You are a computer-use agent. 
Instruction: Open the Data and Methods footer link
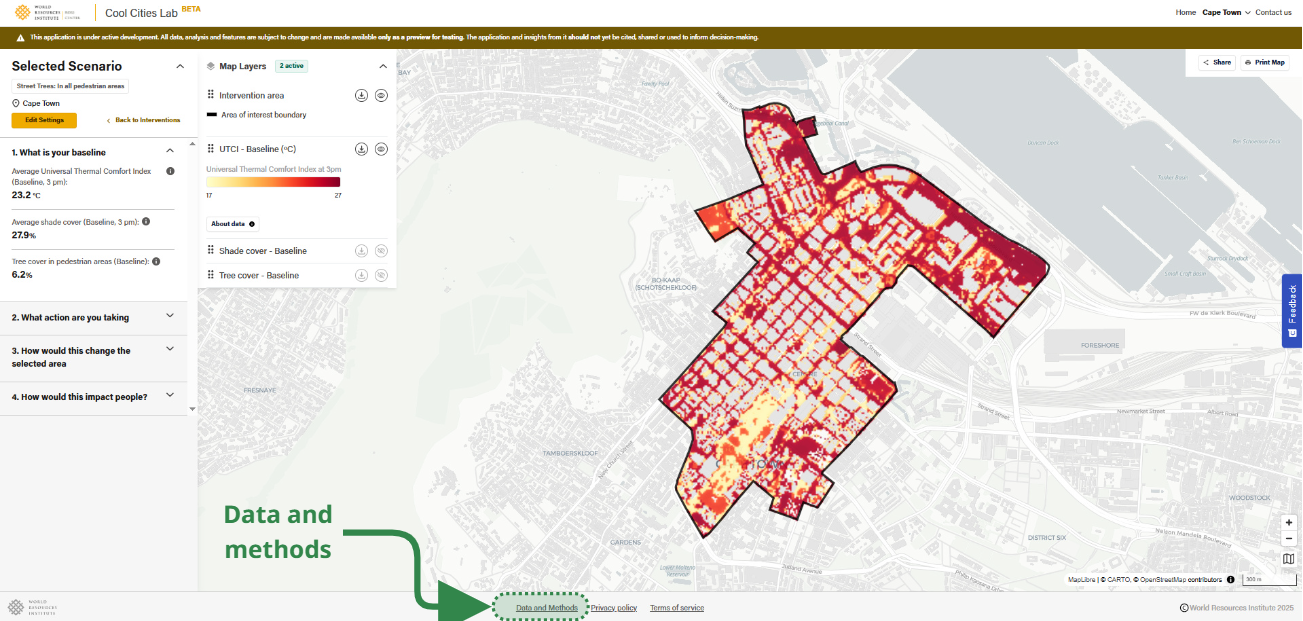(x=546, y=608)
